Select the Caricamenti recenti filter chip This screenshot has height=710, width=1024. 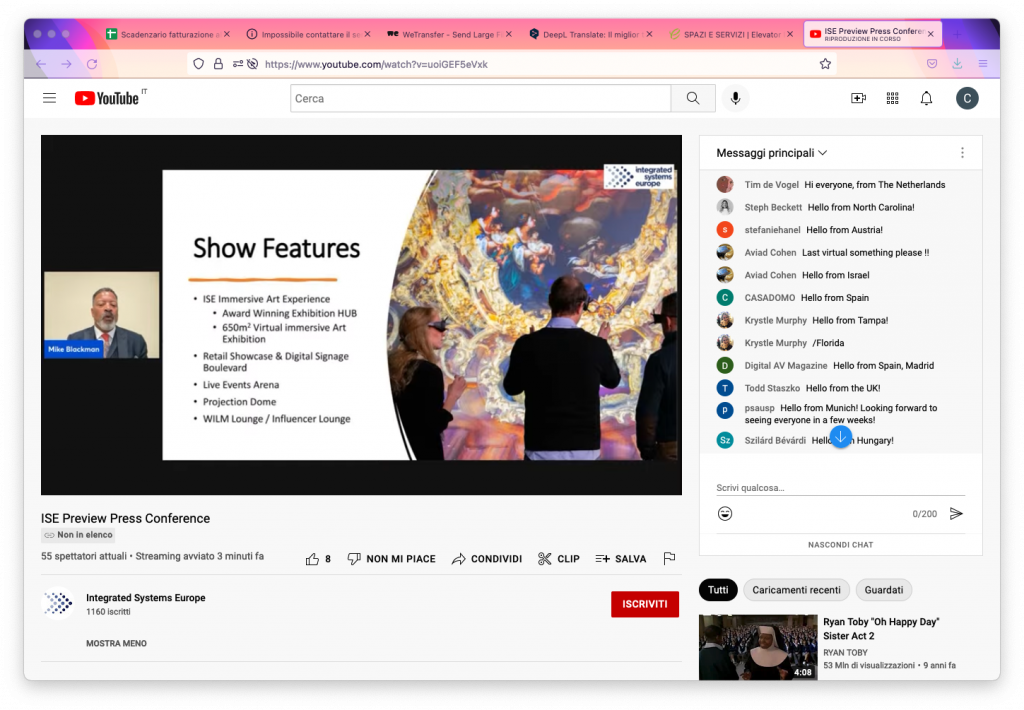[796, 590]
